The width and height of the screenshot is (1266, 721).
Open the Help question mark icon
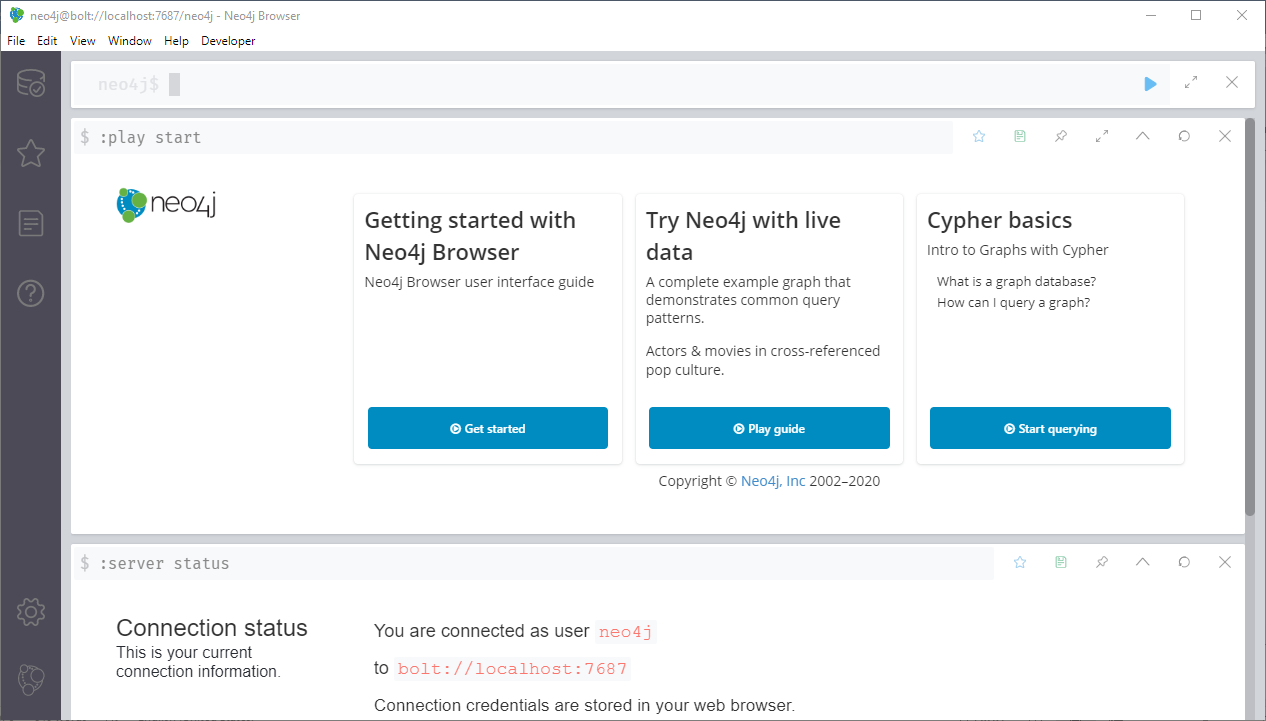coord(31,293)
